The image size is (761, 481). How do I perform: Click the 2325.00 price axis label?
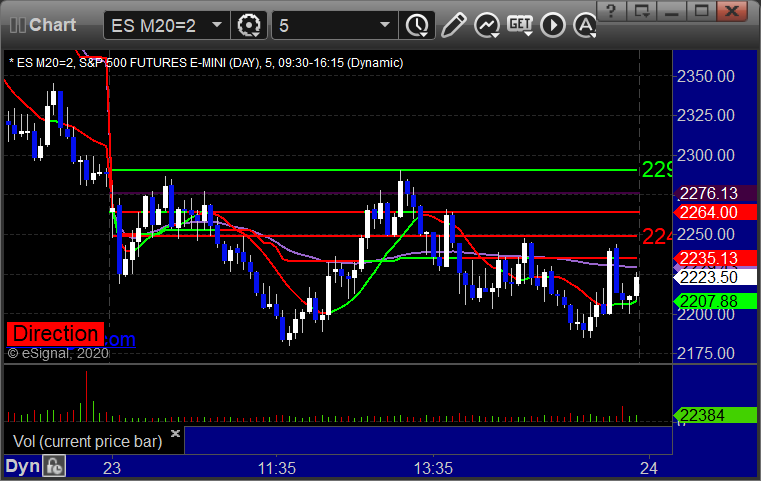coord(706,116)
